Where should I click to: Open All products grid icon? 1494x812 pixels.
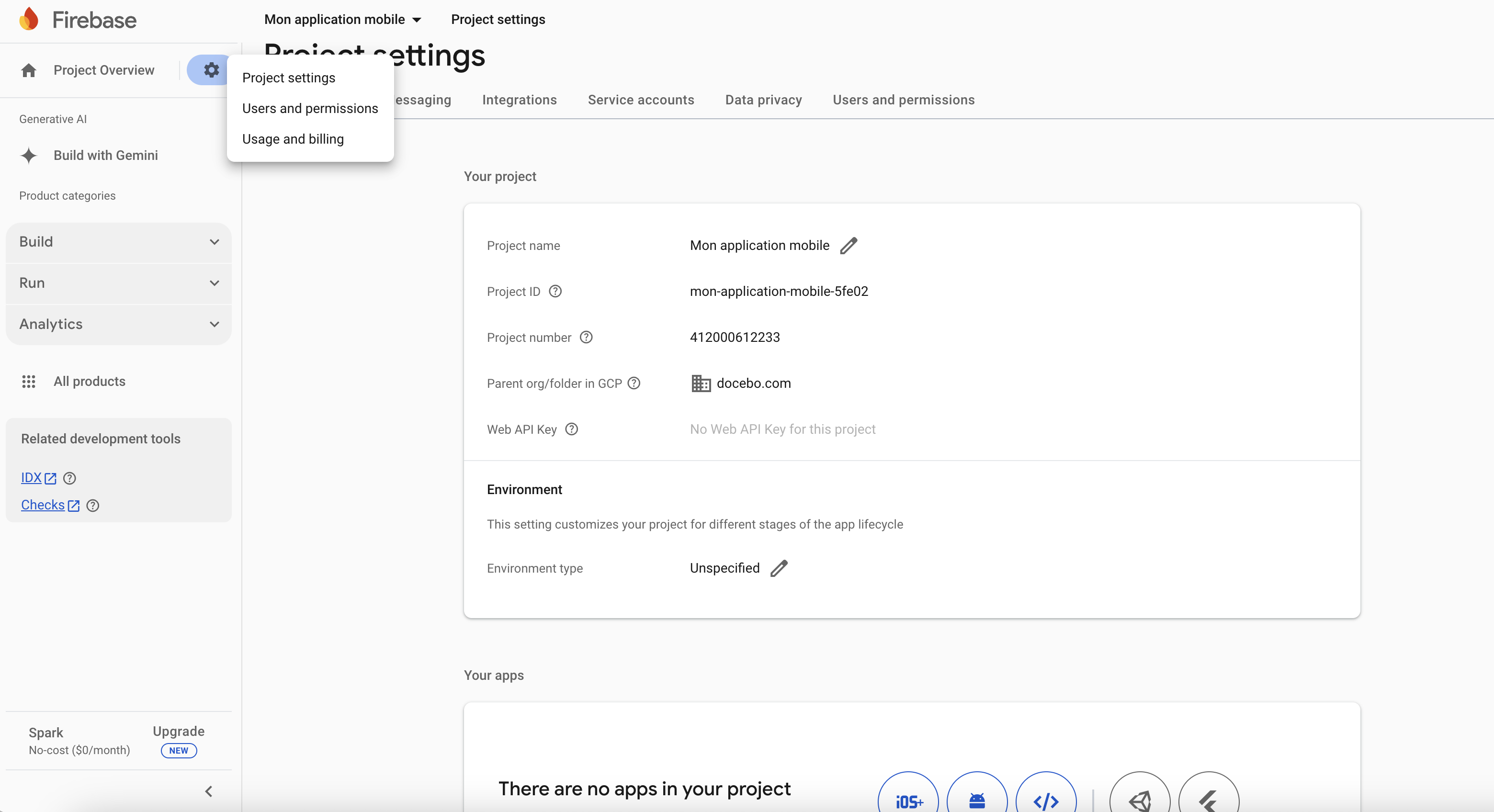(28, 382)
